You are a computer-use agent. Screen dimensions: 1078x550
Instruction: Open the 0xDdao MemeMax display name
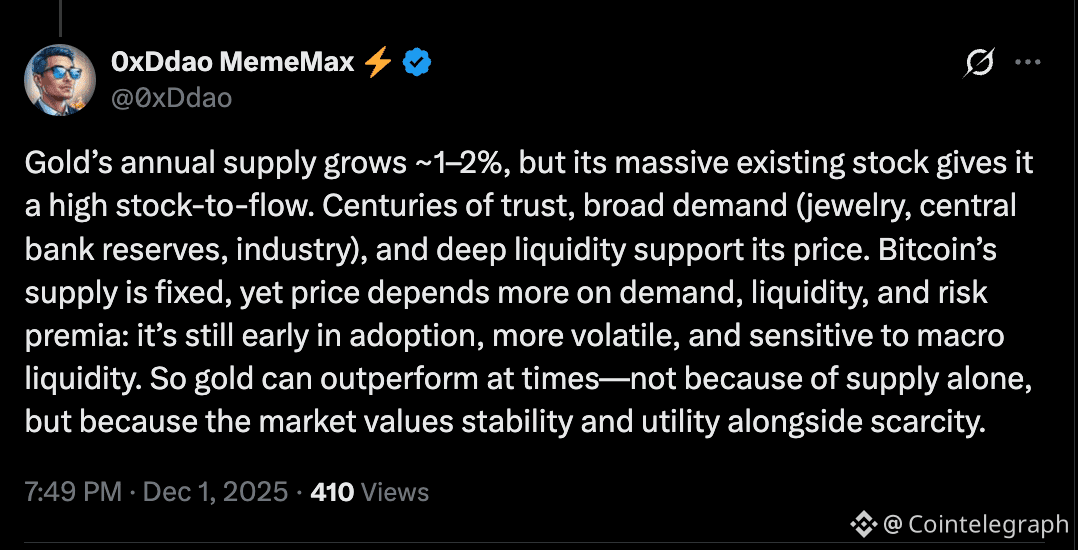(x=233, y=63)
